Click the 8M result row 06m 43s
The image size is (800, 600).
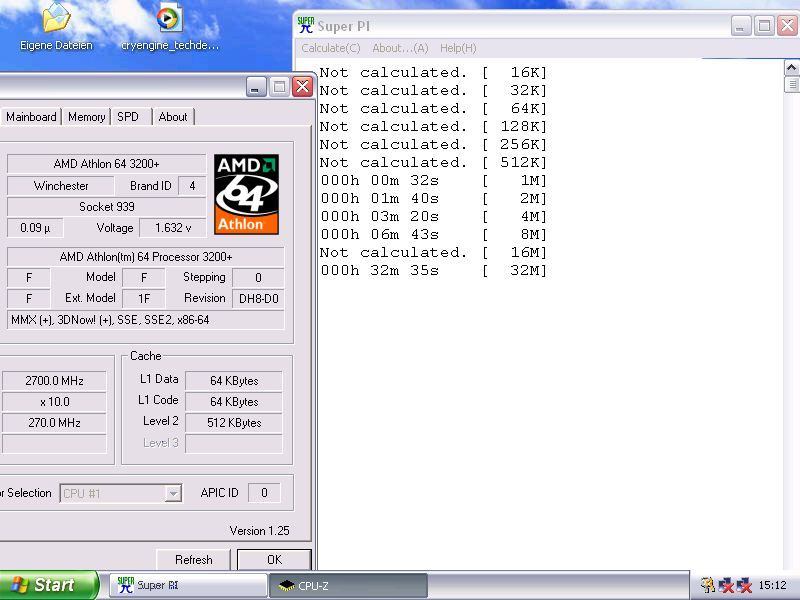(x=434, y=234)
